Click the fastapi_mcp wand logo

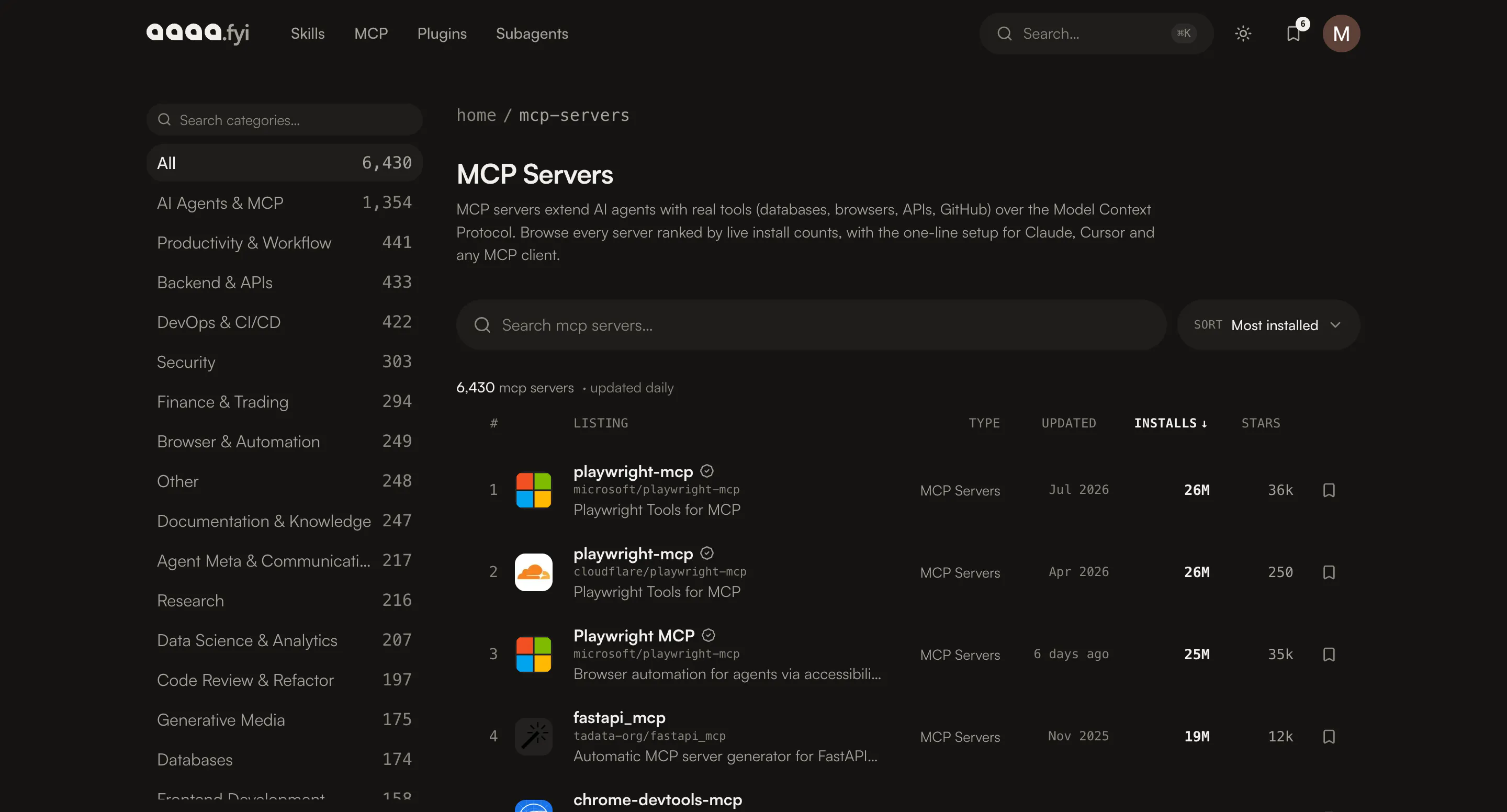tap(533, 736)
